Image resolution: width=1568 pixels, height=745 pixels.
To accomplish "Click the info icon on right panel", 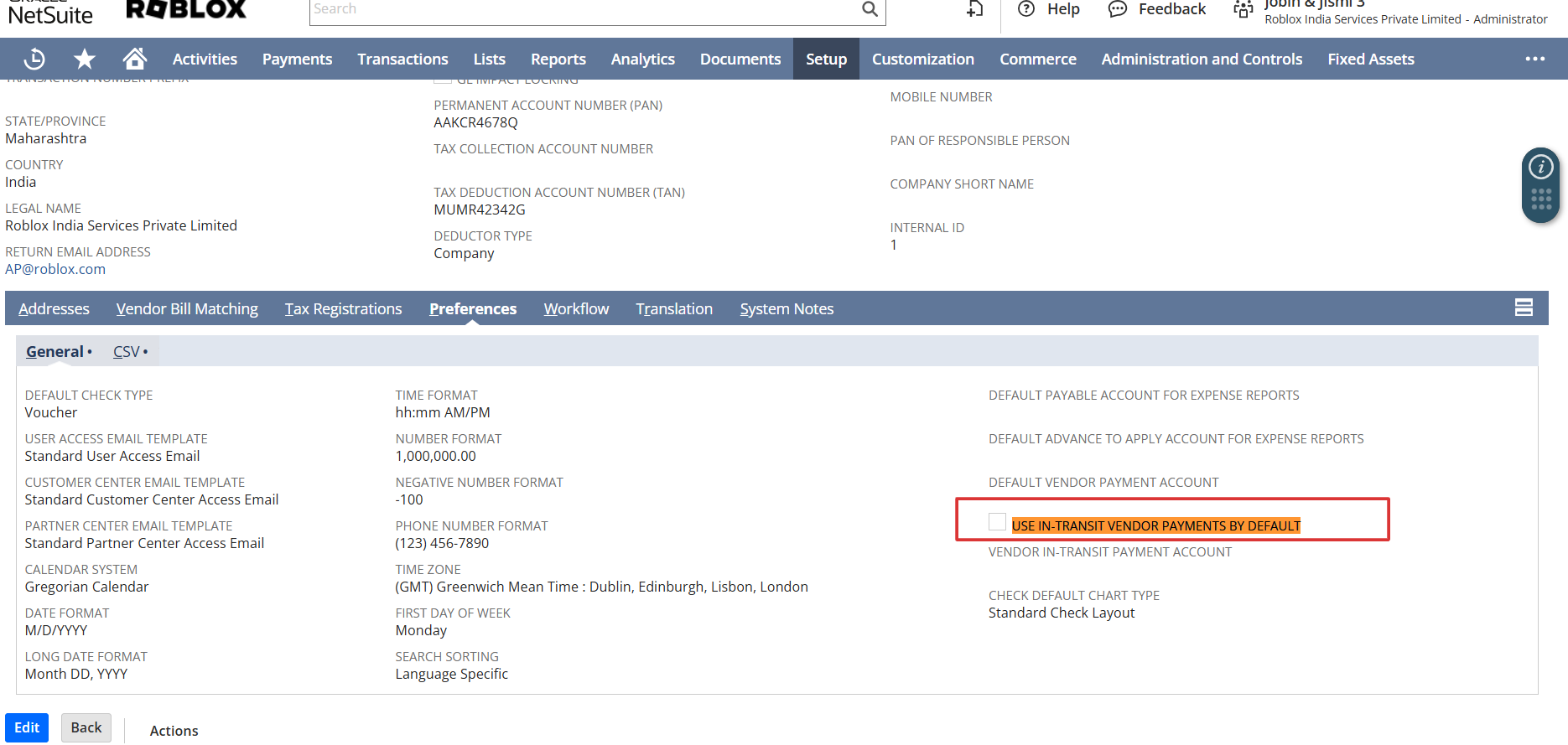I will click(1540, 167).
